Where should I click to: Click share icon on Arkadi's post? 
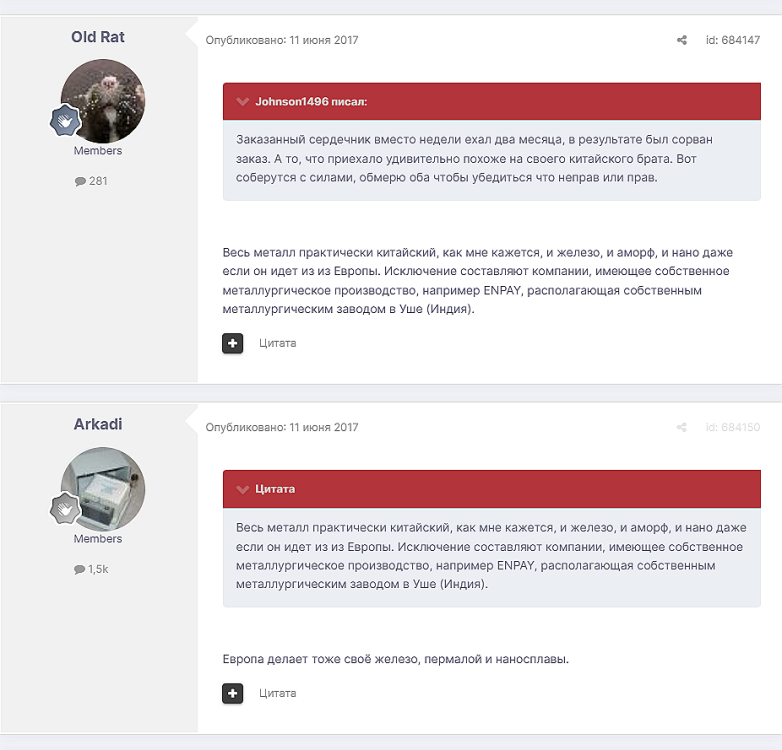[x=682, y=428]
